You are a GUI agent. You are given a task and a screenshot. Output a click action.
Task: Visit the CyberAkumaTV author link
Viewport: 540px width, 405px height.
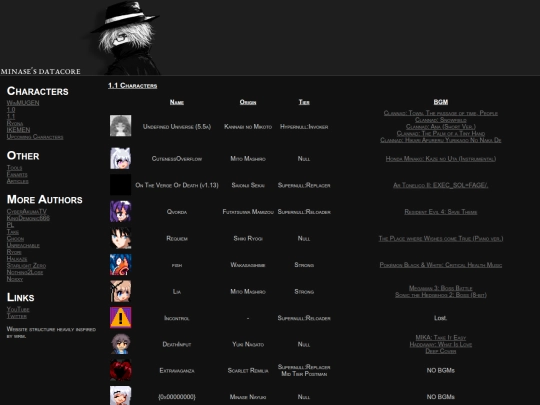[27, 211]
